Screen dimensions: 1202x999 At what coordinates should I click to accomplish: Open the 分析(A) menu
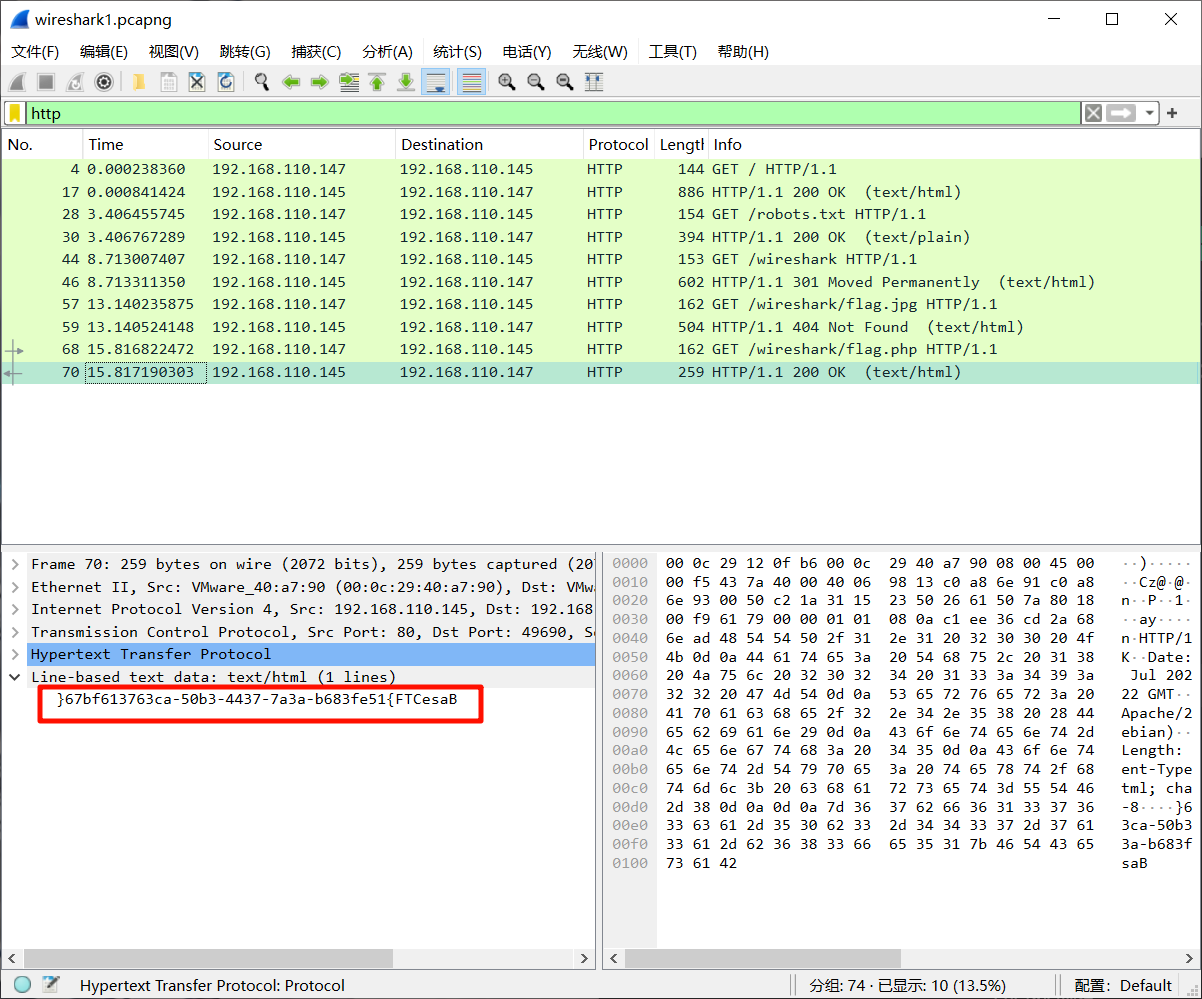tap(387, 52)
